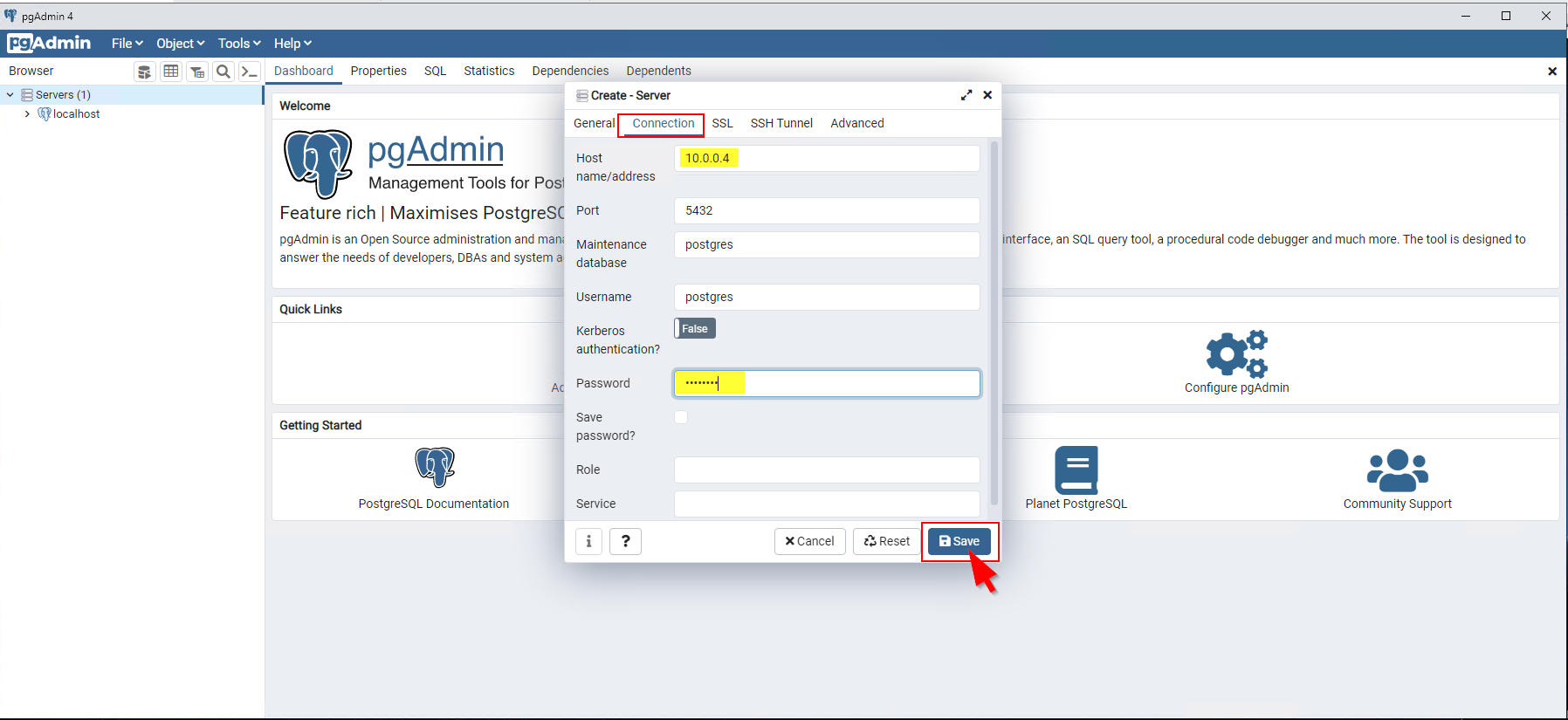Open the help question mark button
Image resolution: width=1568 pixels, height=720 pixels.
[625, 541]
